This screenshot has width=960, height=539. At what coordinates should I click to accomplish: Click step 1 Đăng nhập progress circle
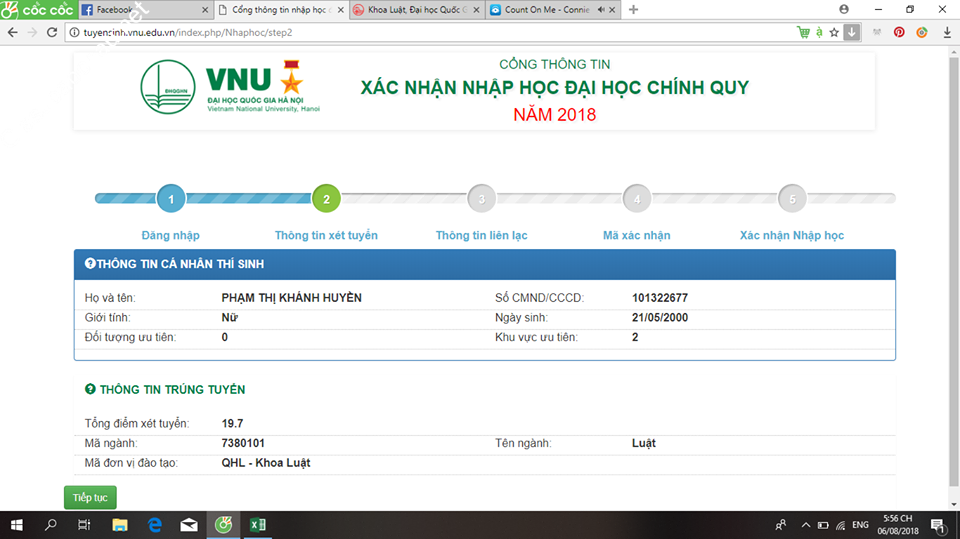point(171,199)
